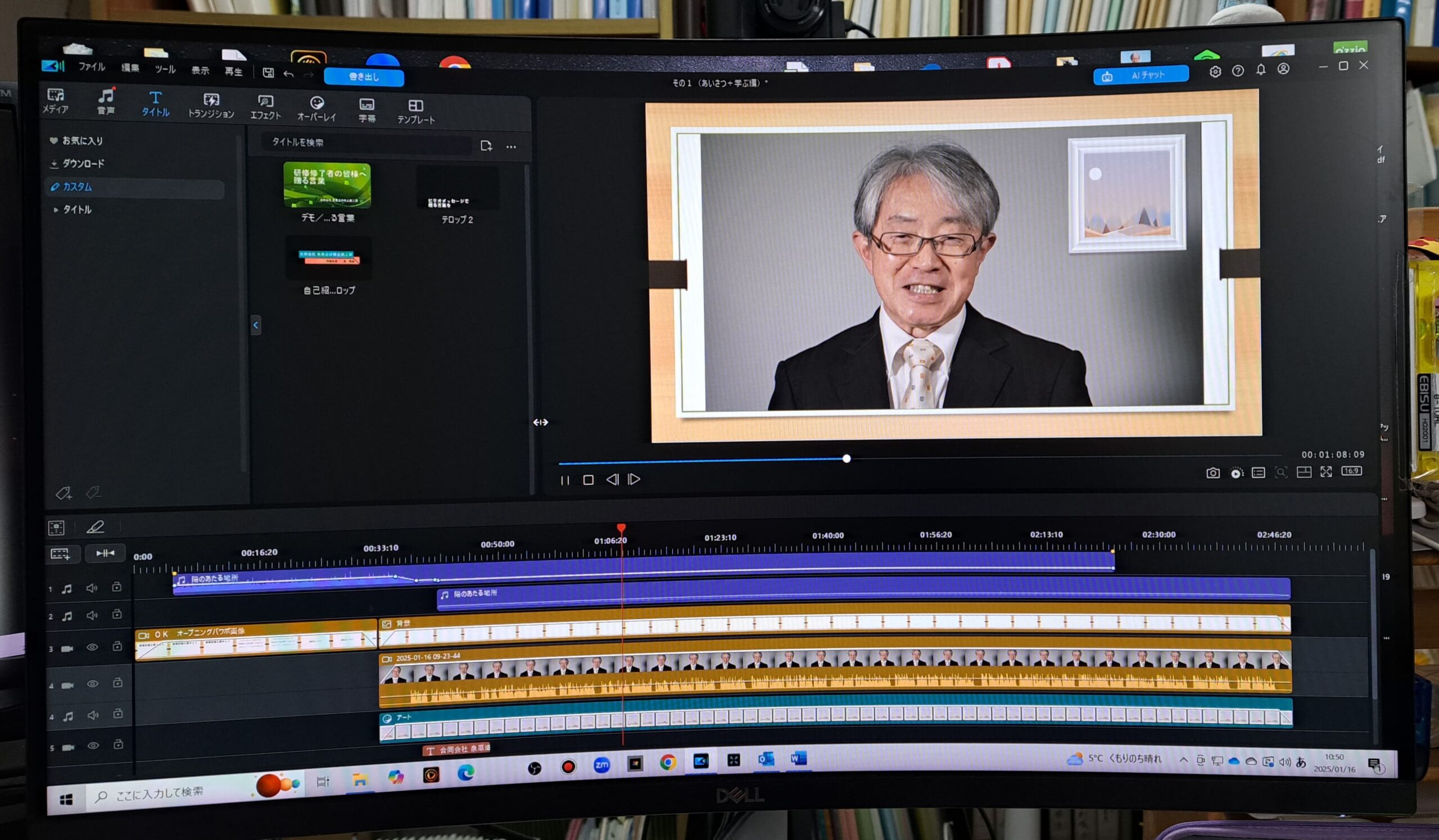
Task: Save project with the floppy disk icon
Action: pos(268,72)
